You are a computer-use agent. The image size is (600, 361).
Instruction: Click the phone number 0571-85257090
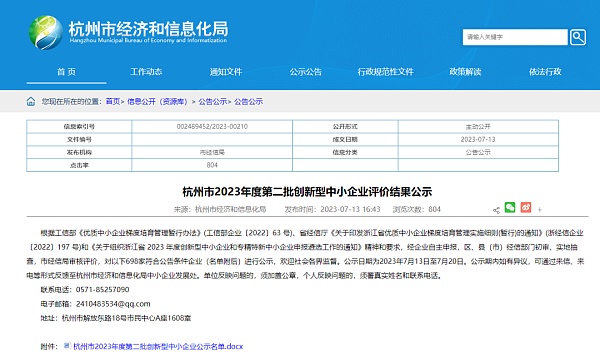click(x=103, y=289)
